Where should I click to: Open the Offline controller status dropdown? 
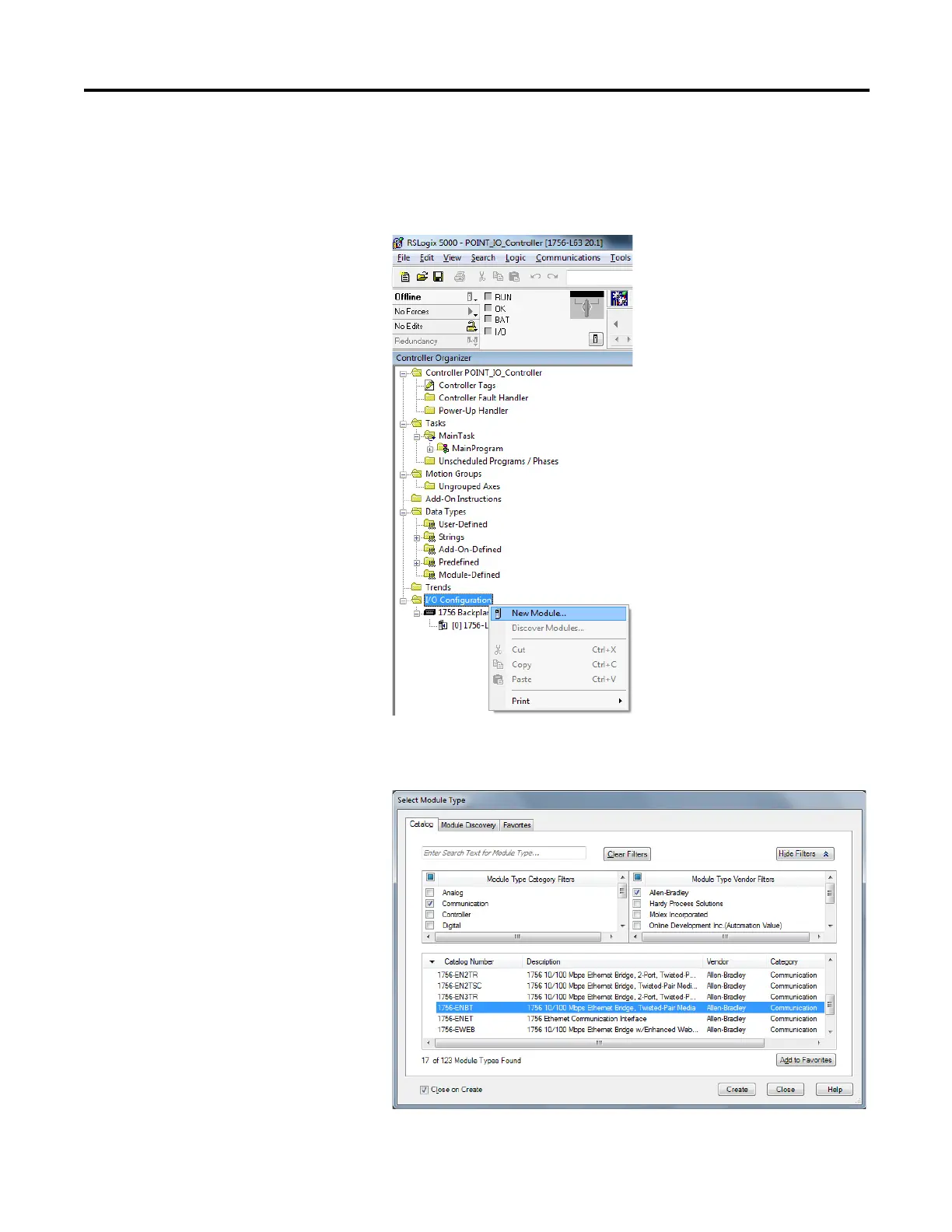pos(472,297)
